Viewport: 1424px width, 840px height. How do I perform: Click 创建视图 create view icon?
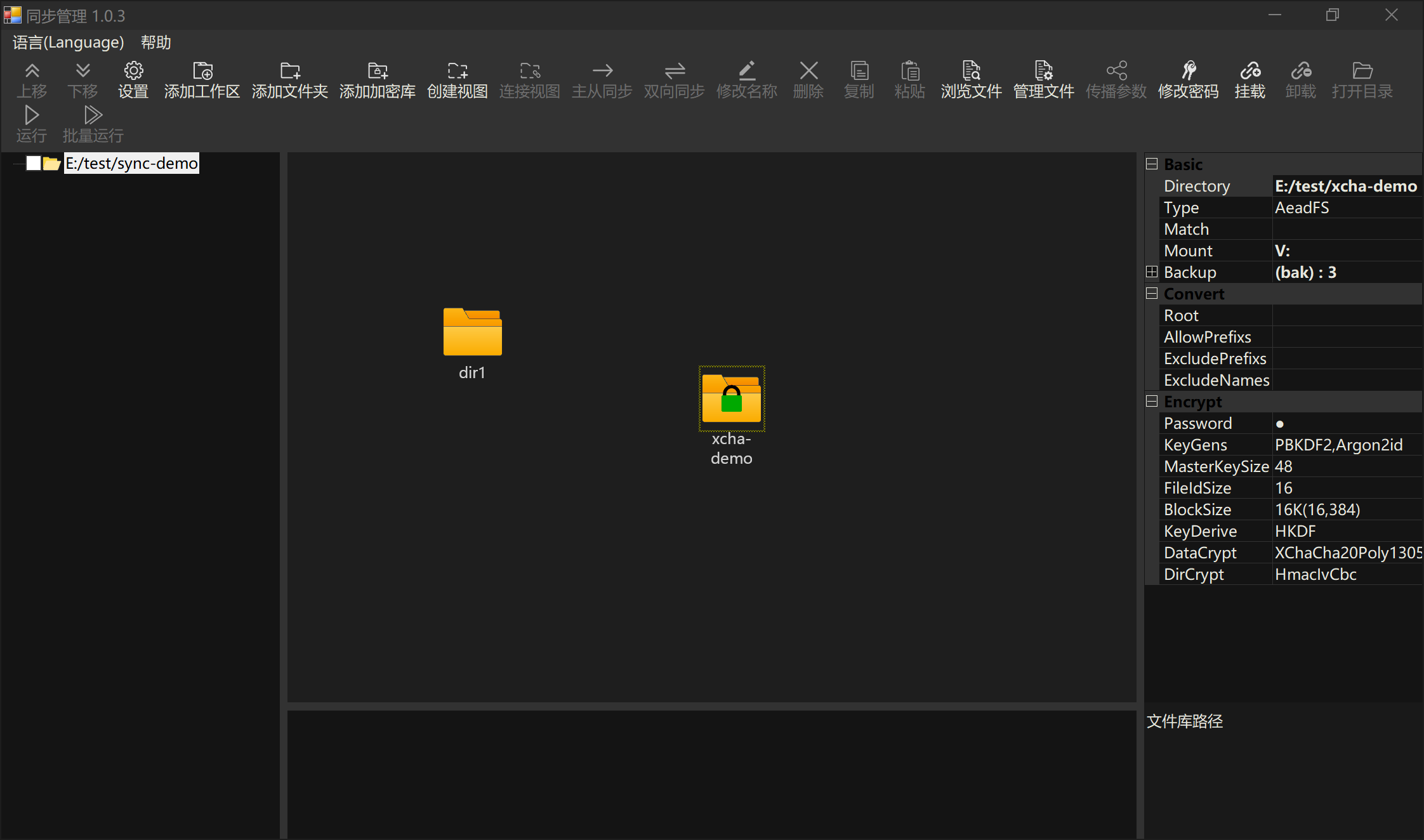pyautogui.click(x=457, y=79)
